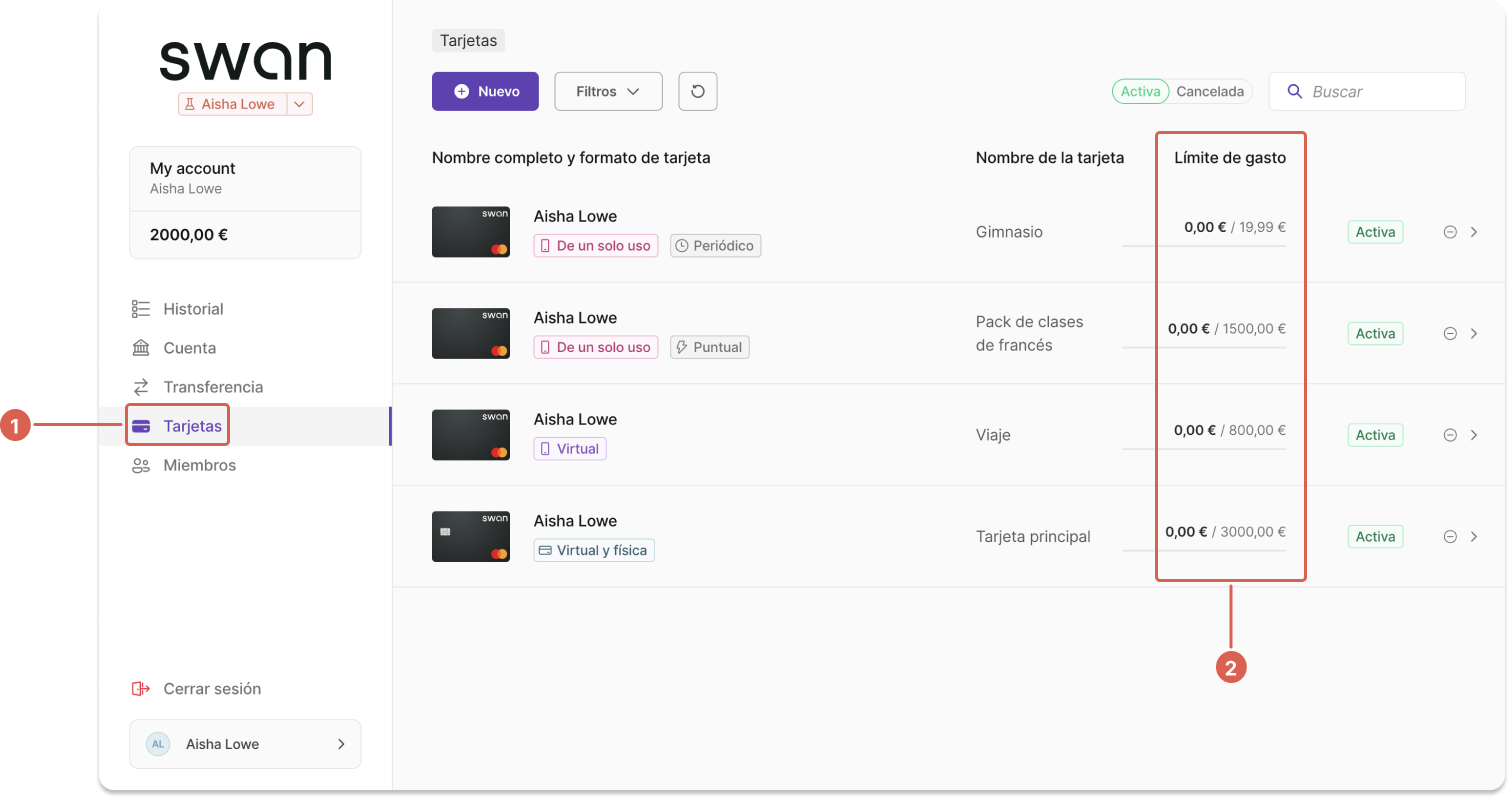1509x798 pixels.
Task: Show active cards with Activa toggle
Action: click(x=1140, y=91)
